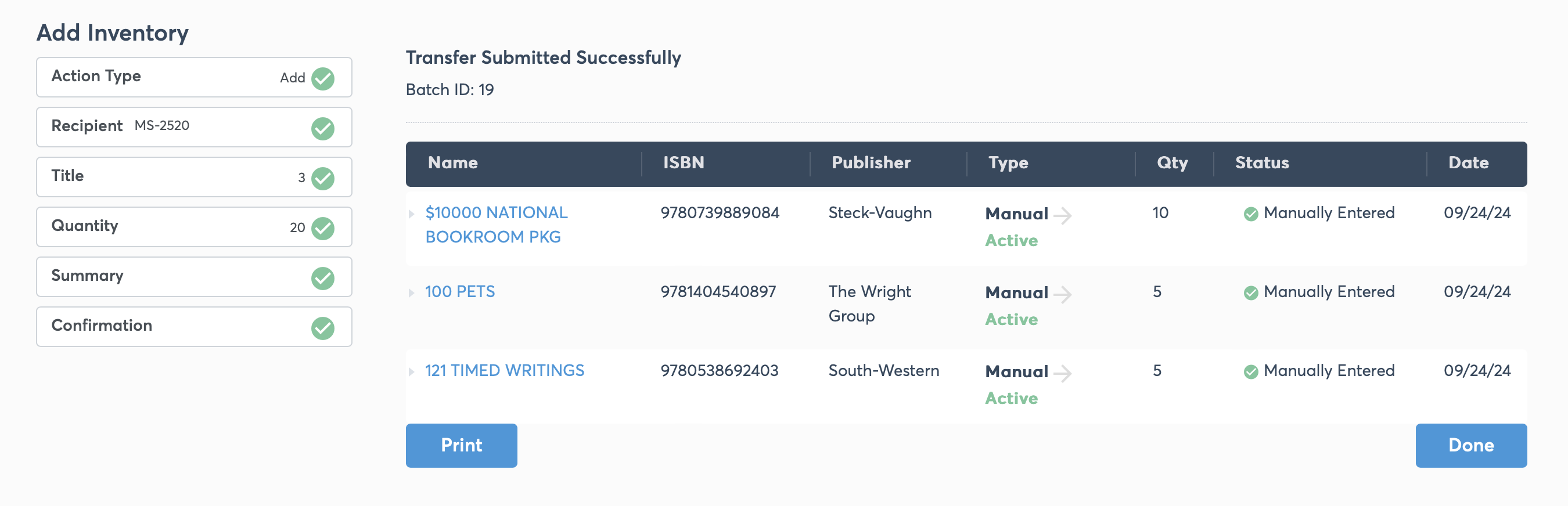Click the status check icon for 100 PETS

pyautogui.click(x=1251, y=292)
